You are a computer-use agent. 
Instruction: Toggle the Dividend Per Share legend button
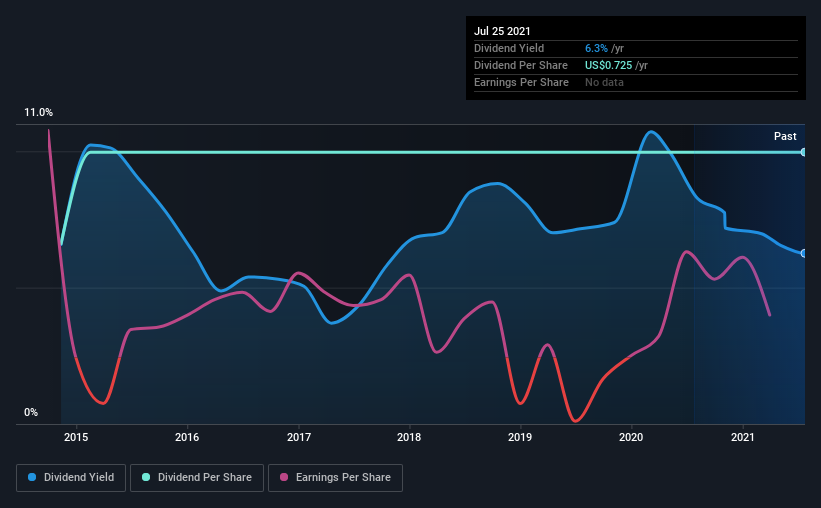(197, 478)
